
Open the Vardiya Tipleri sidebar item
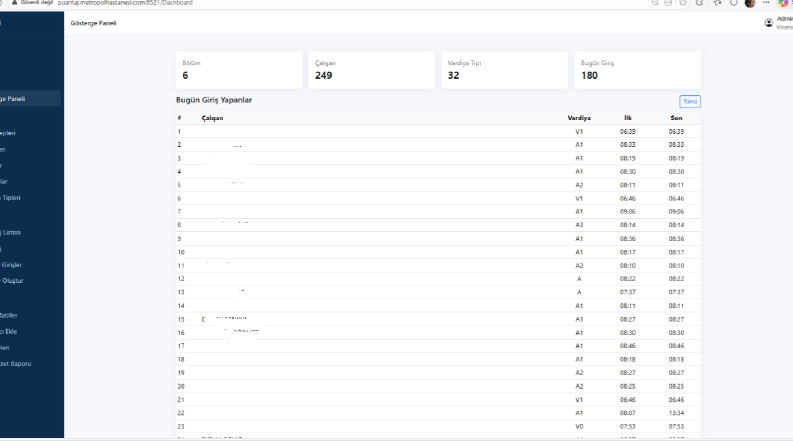tap(10, 198)
